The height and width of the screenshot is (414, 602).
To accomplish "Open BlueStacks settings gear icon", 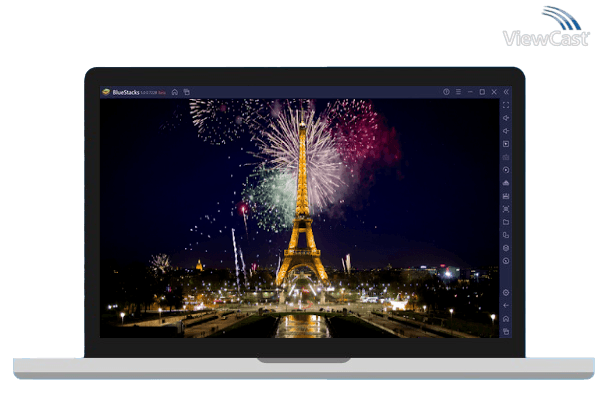I will 506,293.
